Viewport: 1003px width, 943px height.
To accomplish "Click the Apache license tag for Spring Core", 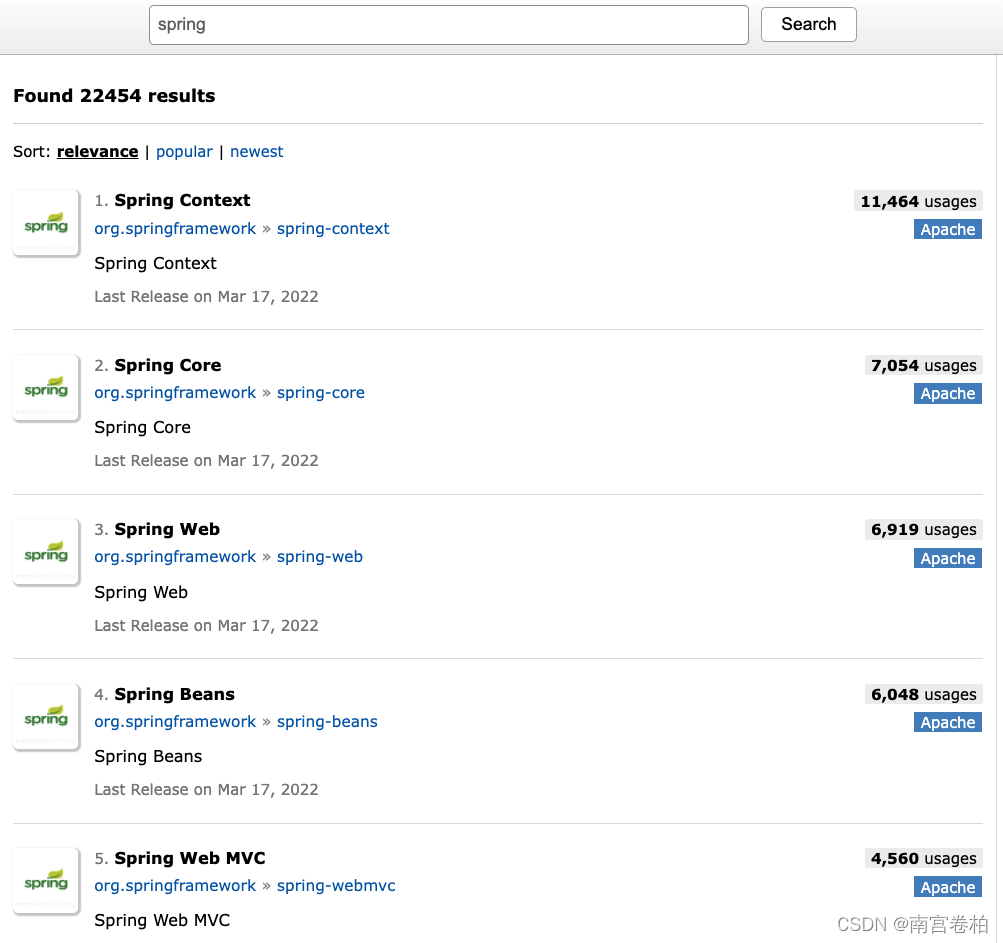I will (948, 393).
